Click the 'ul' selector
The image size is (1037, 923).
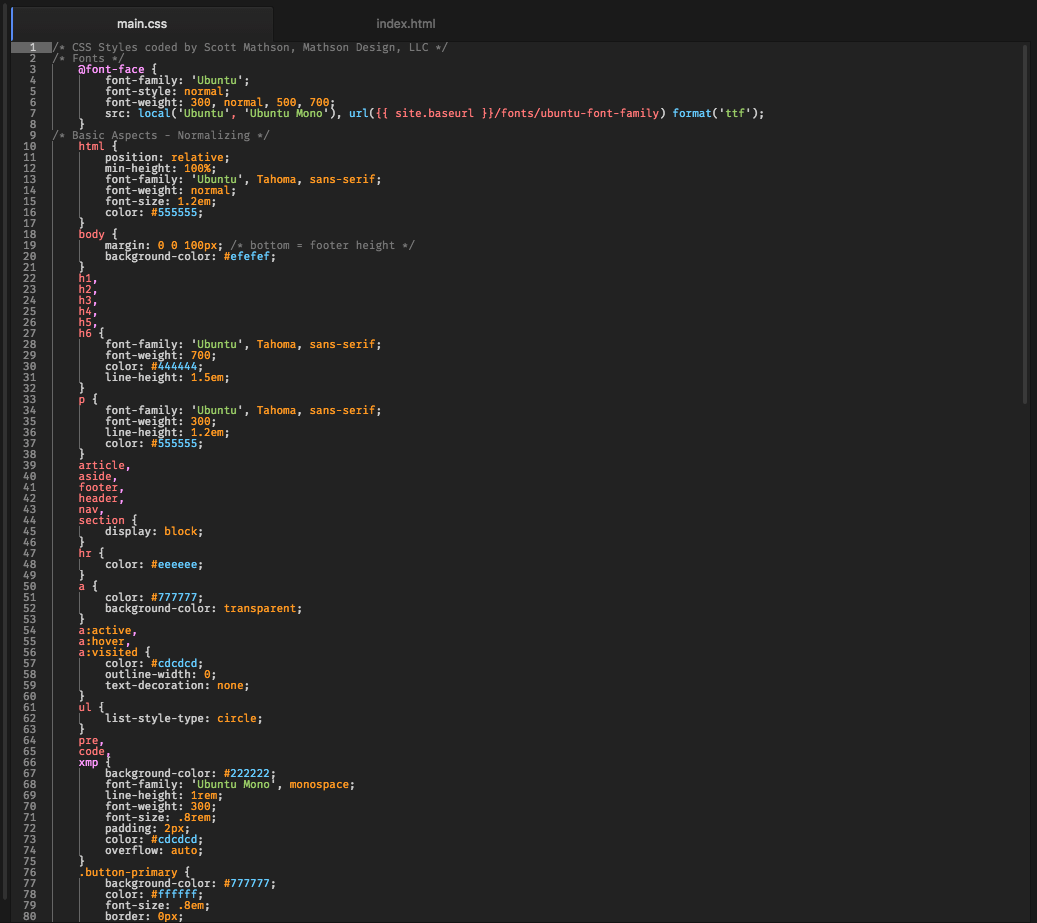click(85, 707)
